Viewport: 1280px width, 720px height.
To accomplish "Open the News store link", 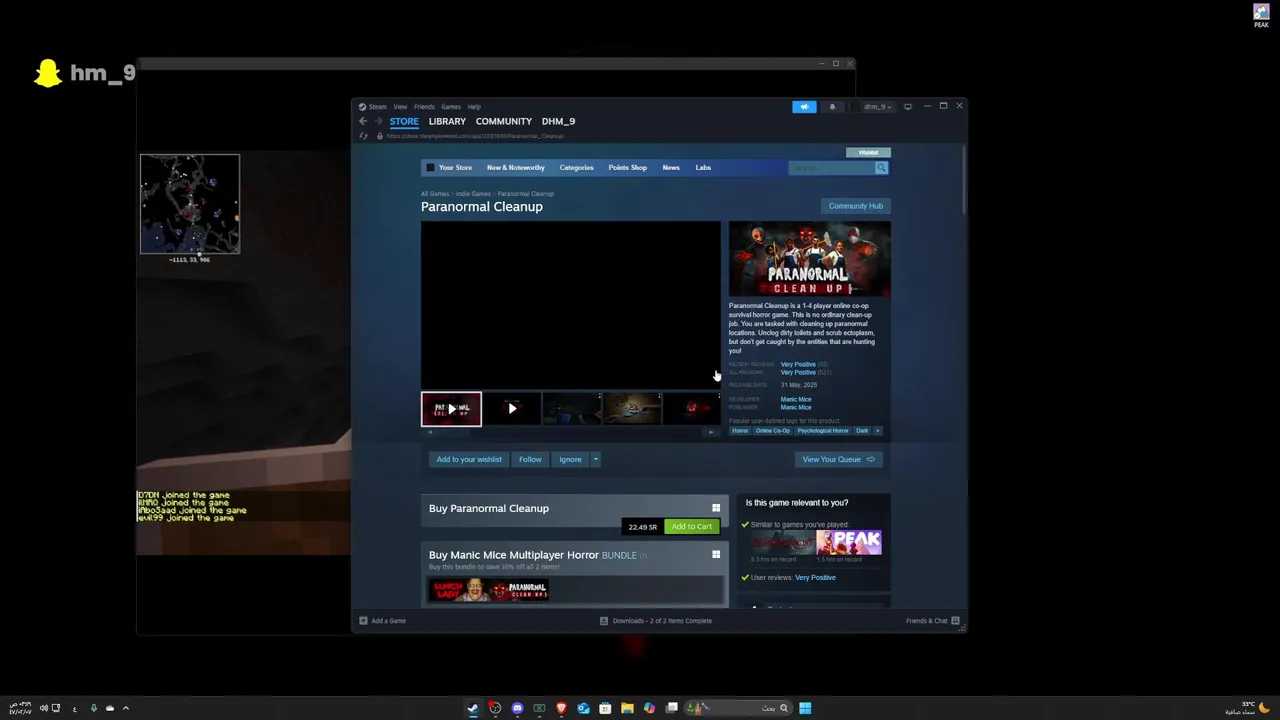I will pyautogui.click(x=671, y=168).
